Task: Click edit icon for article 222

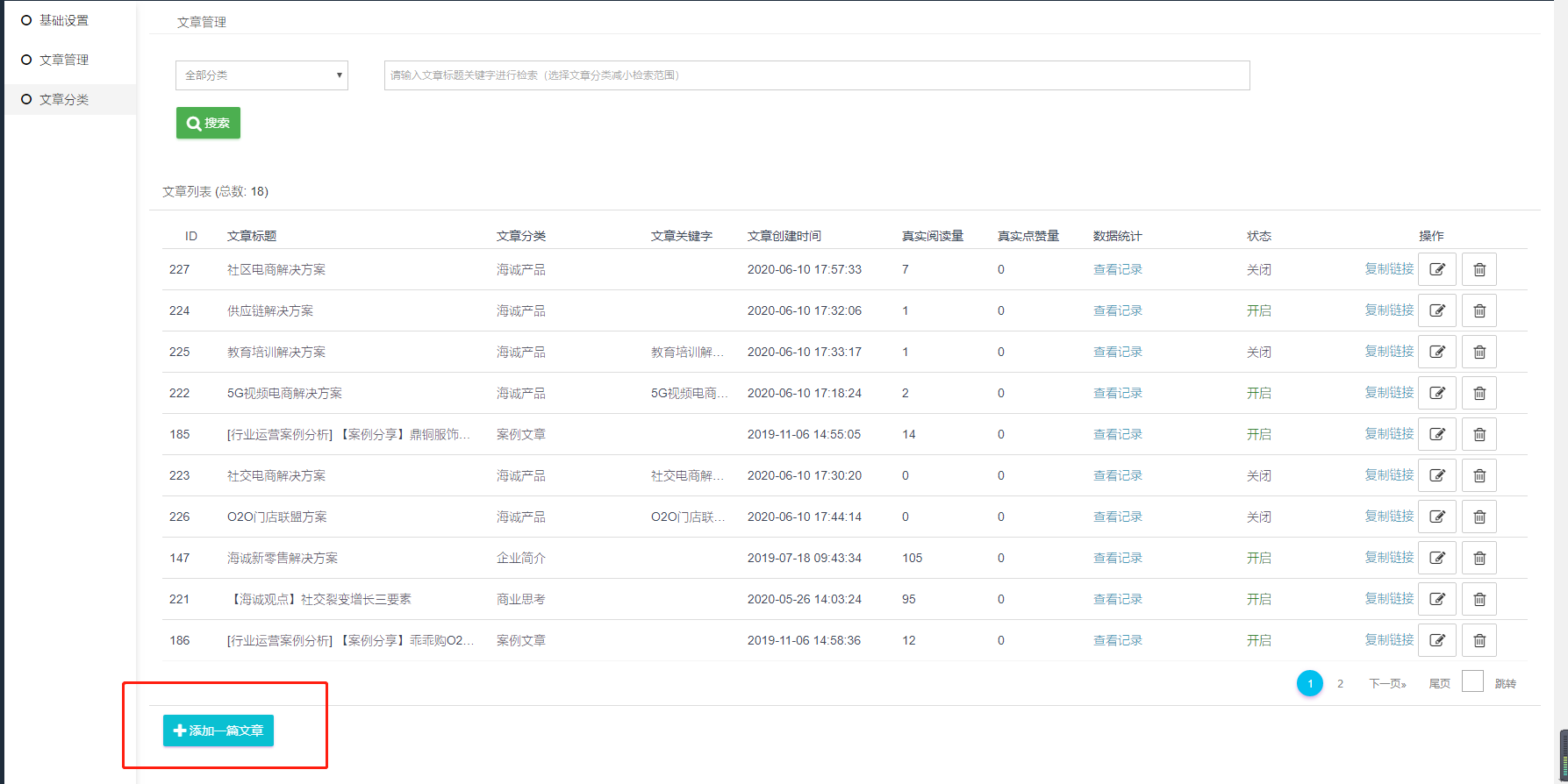Action: 1436,393
